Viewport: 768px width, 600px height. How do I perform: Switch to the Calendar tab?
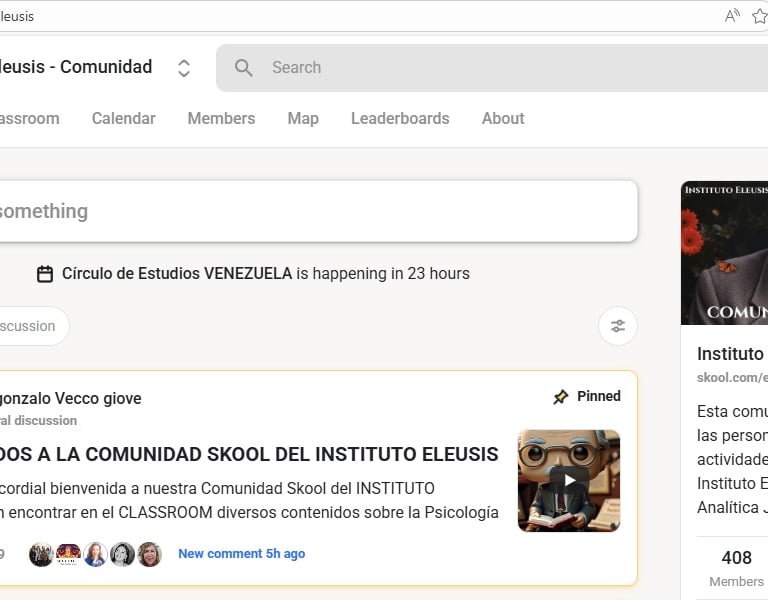coord(123,119)
